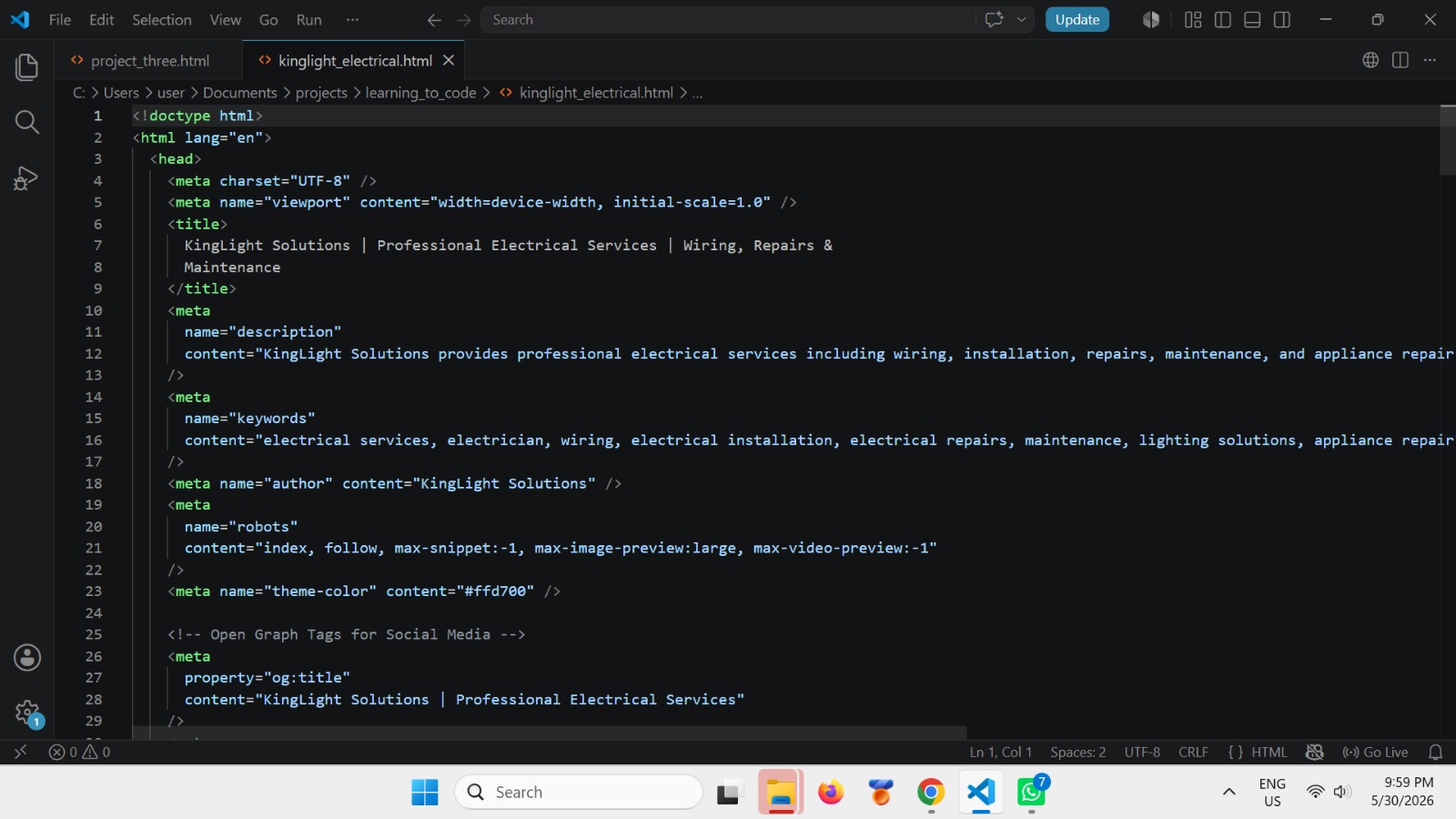Open Google Chrome from taskbar
This screenshot has width=1456, height=819.
click(930, 793)
